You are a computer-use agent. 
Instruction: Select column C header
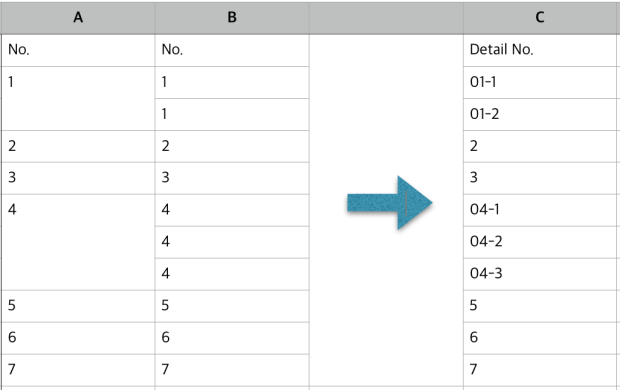(540, 18)
